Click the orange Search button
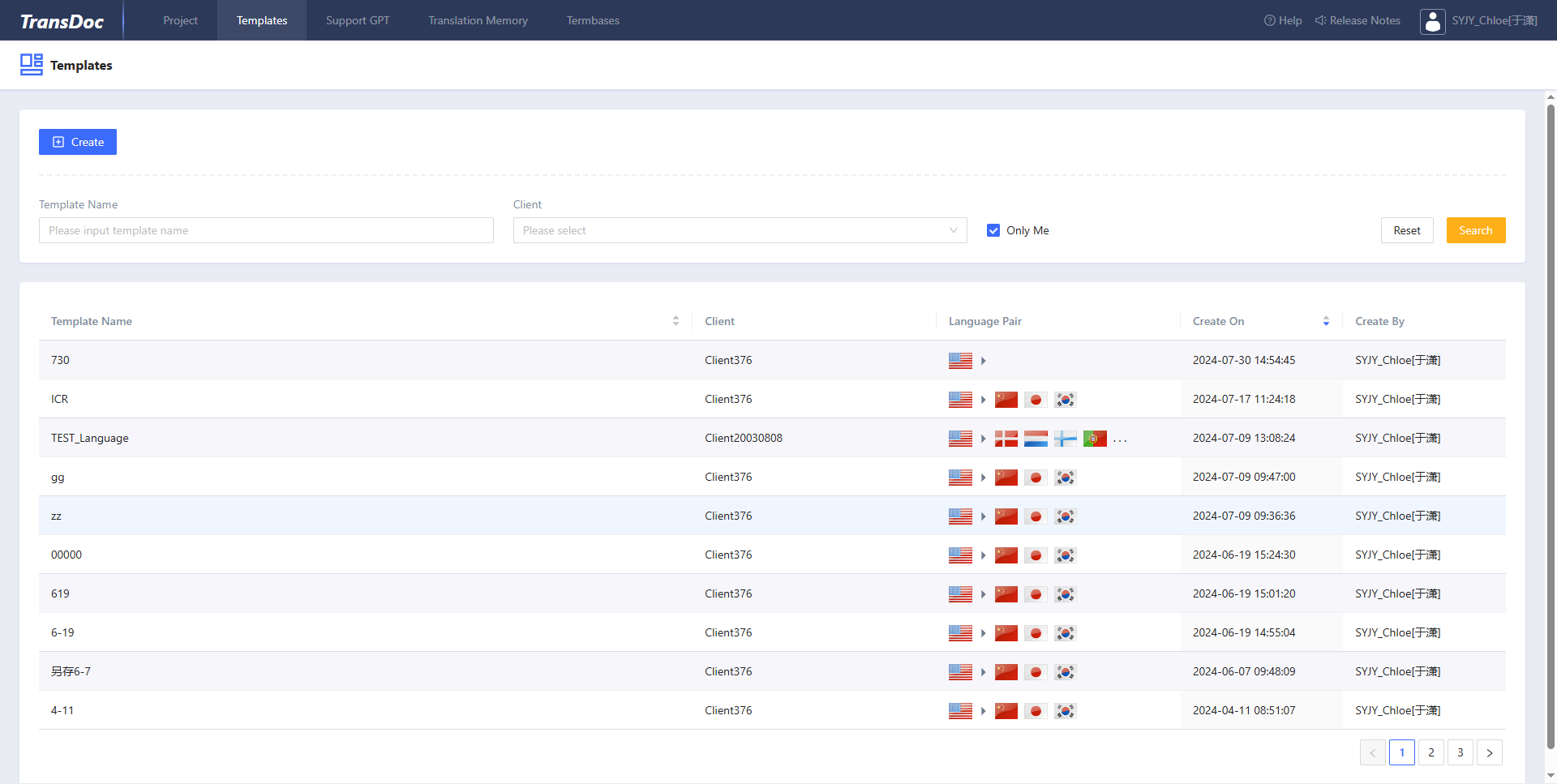Viewport: 1557px width, 784px height. pos(1476,230)
